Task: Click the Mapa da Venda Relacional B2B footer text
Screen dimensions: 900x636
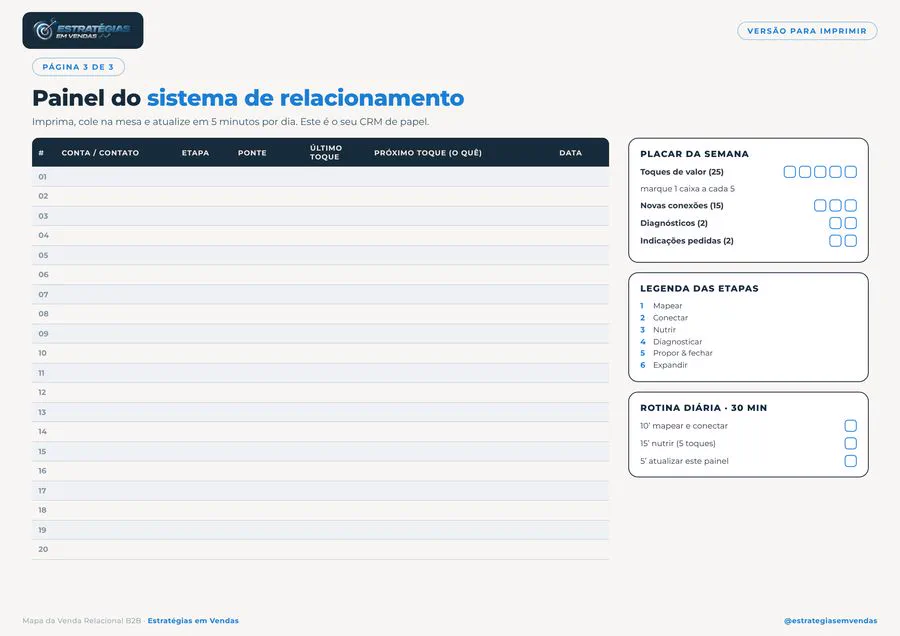Action: pos(82,621)
